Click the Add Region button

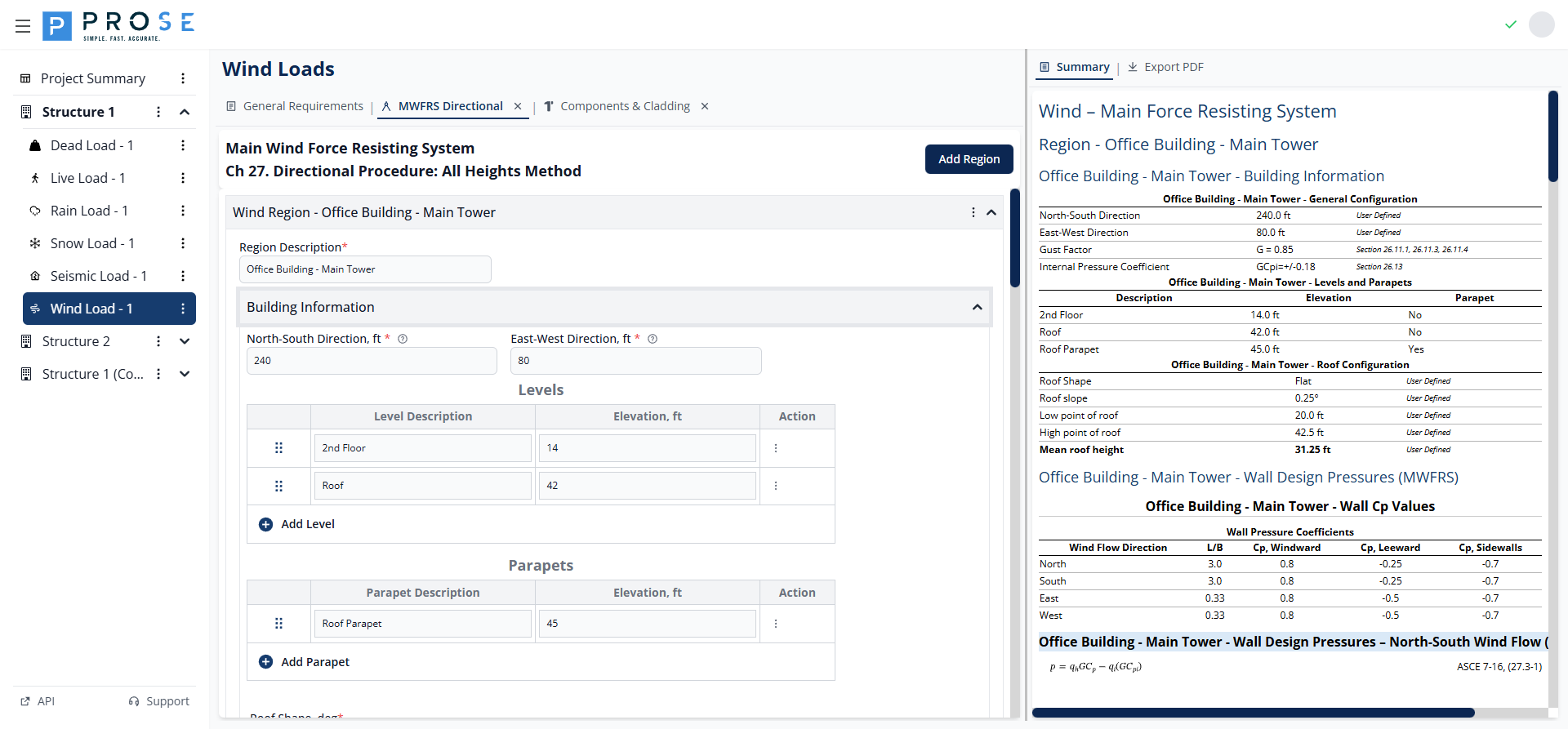pyautogui.click(x=969, y=159)
